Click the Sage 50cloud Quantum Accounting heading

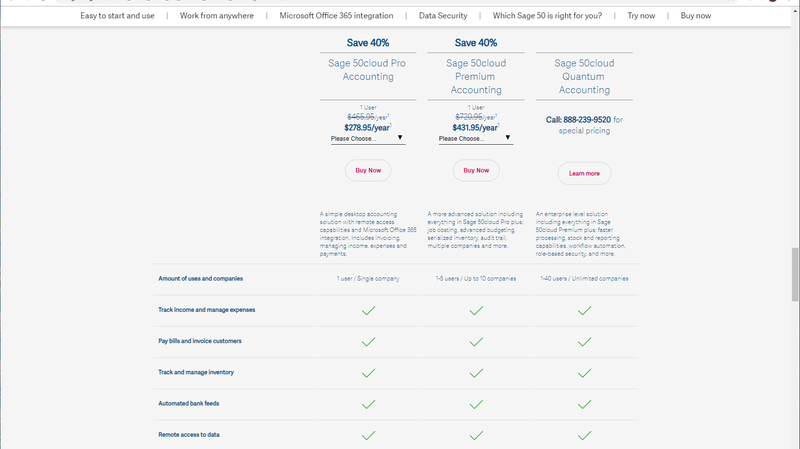(584, 77)
